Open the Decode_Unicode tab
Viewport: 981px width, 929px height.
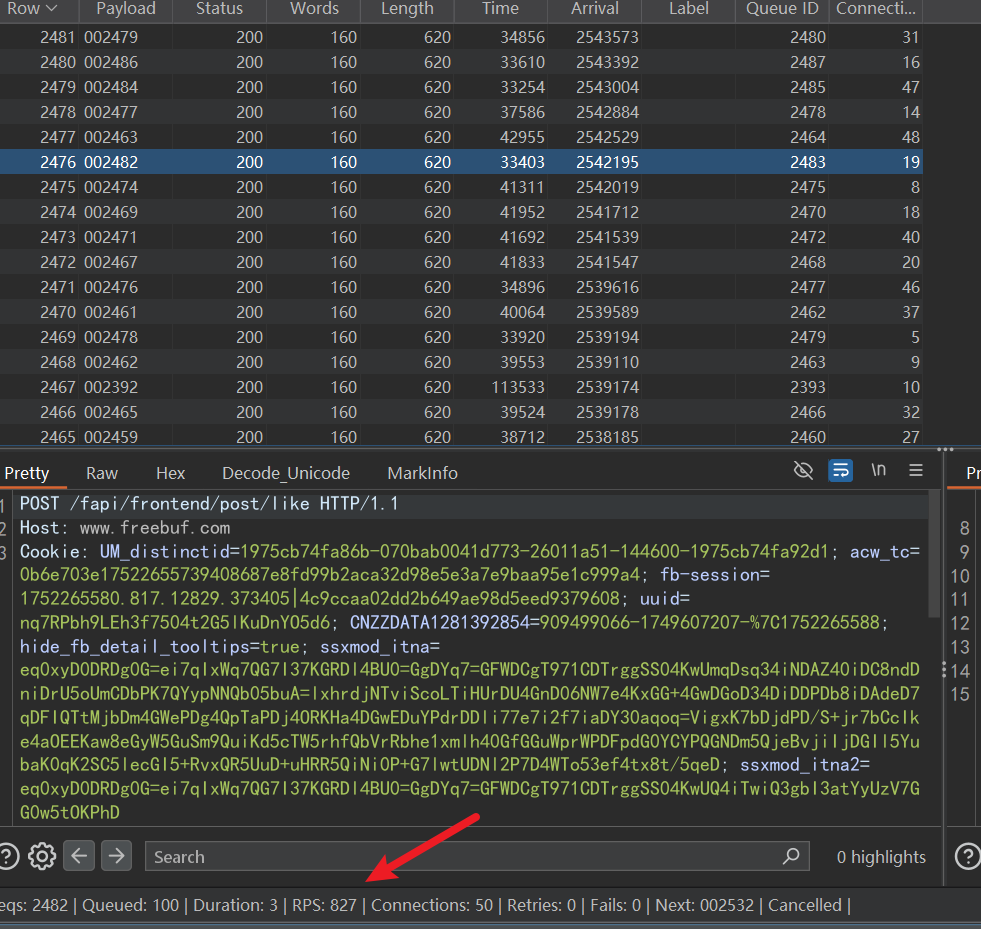click(x=286, y=473)
